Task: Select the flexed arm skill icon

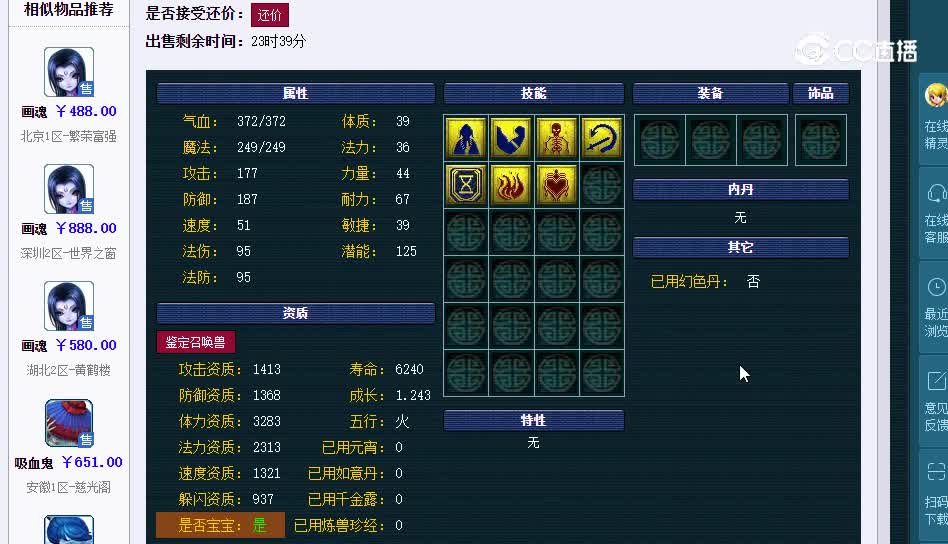Action: [511, 138]
